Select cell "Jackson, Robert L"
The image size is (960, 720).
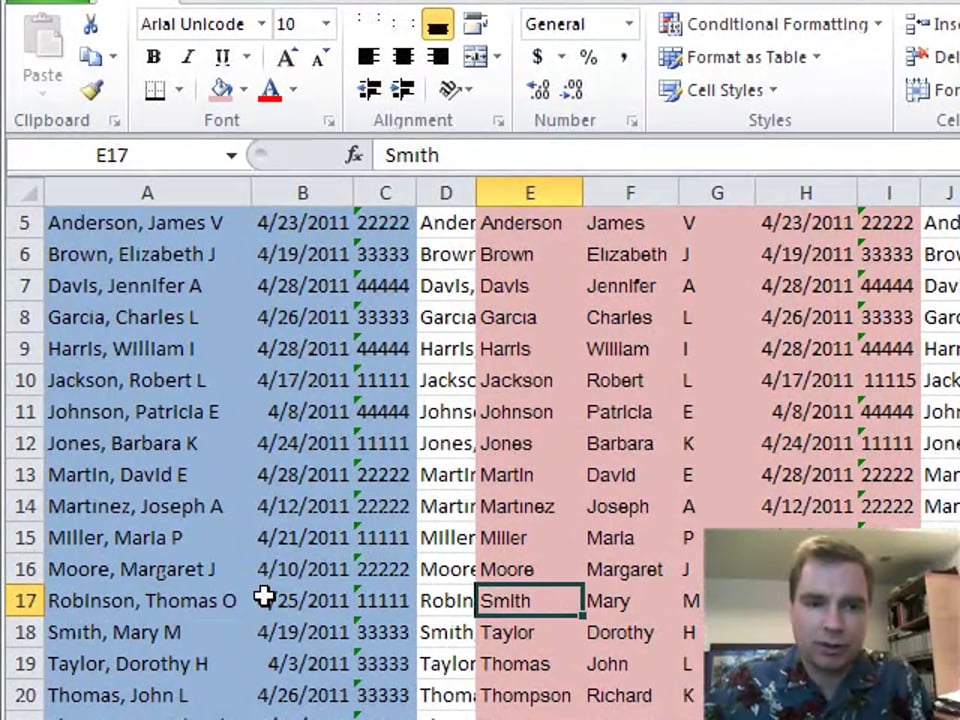click(148, 380)
